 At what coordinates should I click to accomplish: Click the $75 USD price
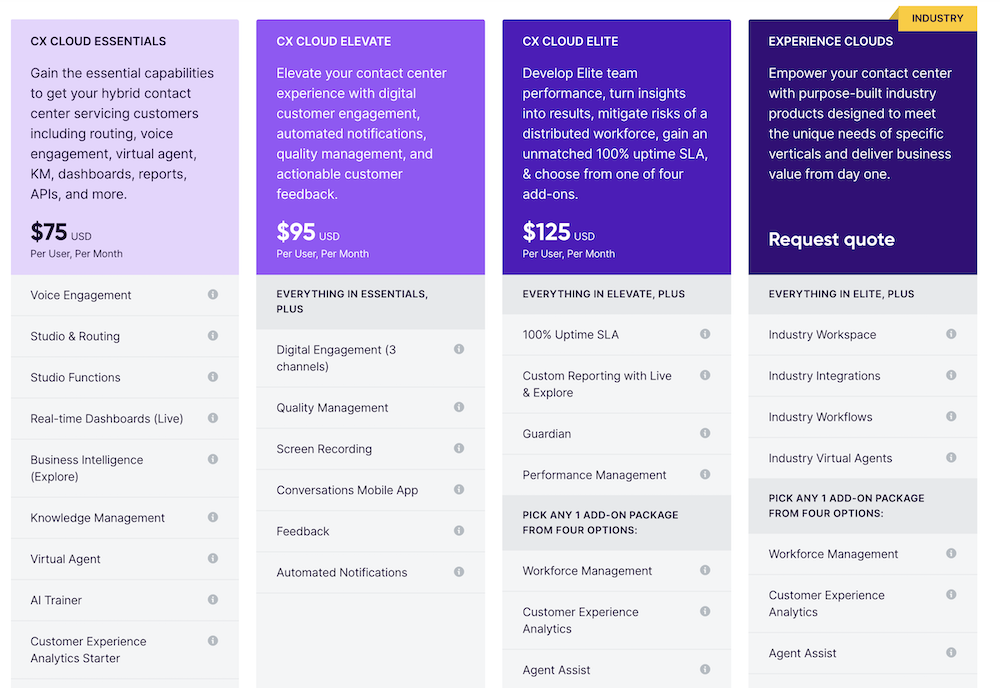pos(61,233)
